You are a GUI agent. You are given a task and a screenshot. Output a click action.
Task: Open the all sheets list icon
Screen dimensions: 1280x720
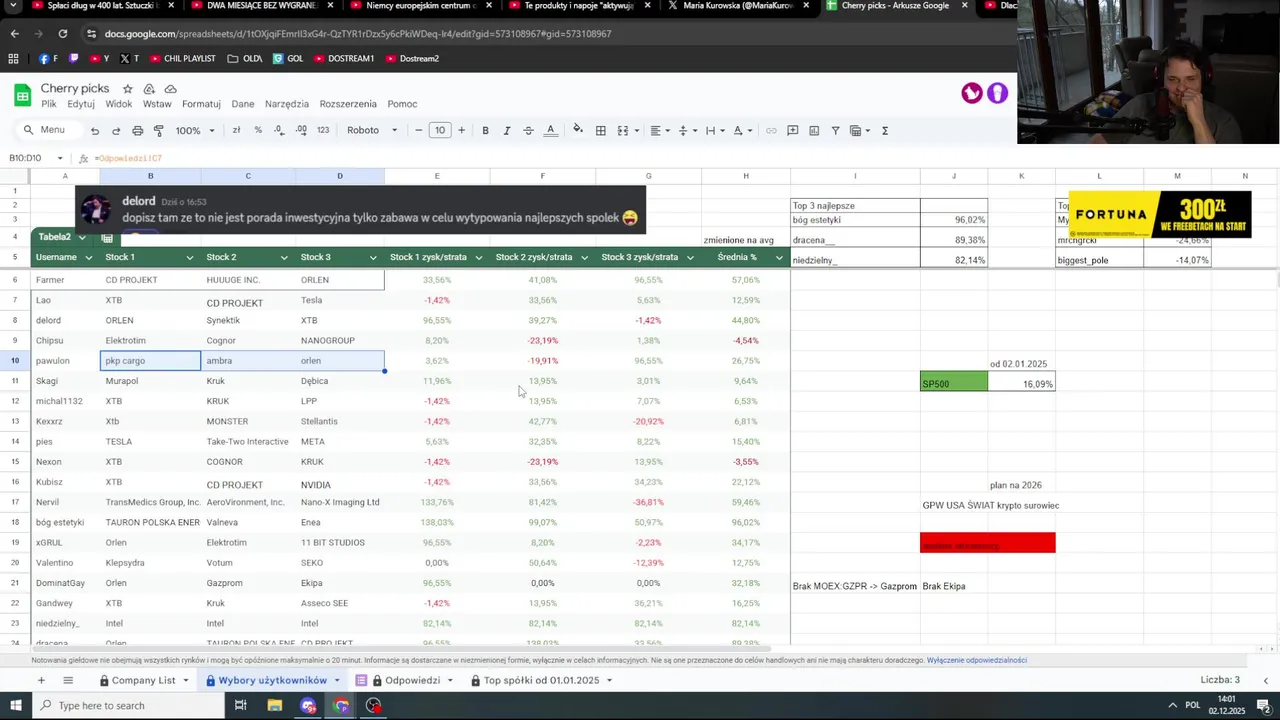(x=68, y=680)
